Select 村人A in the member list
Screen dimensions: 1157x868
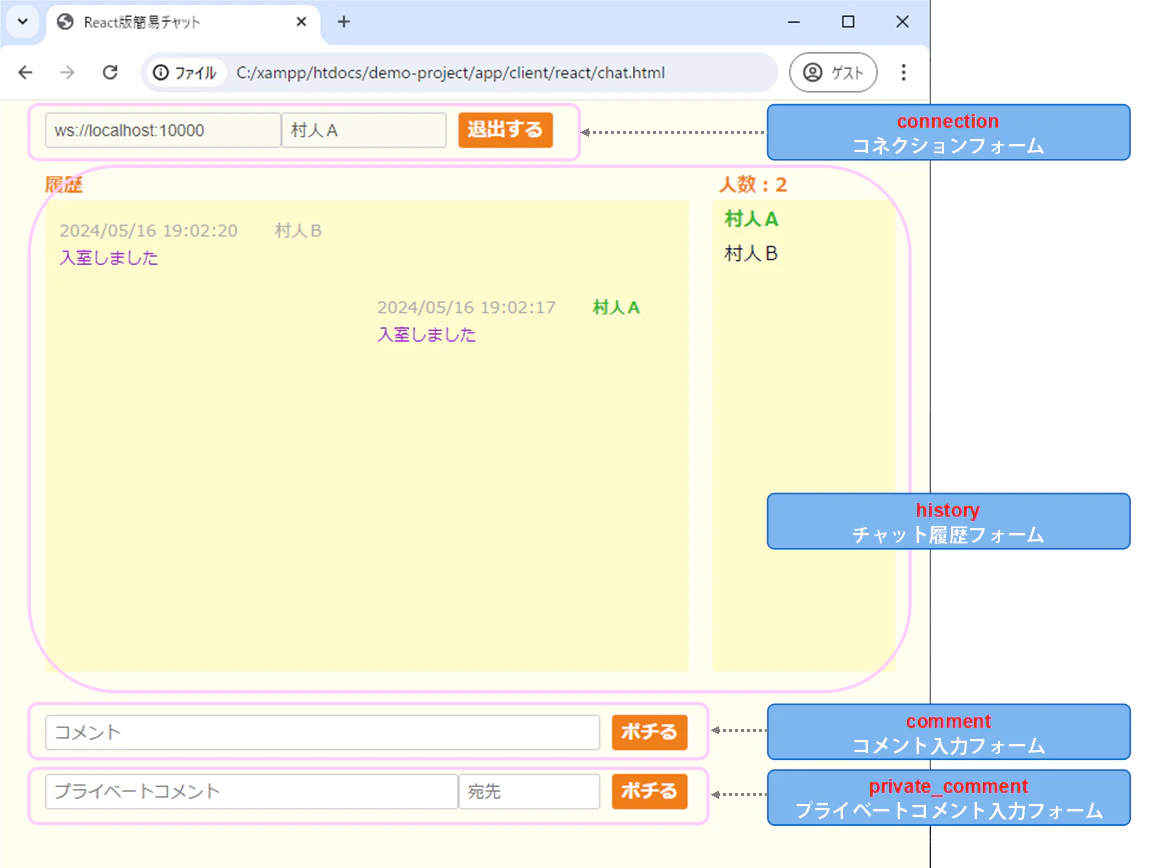[x=751, y=219]
